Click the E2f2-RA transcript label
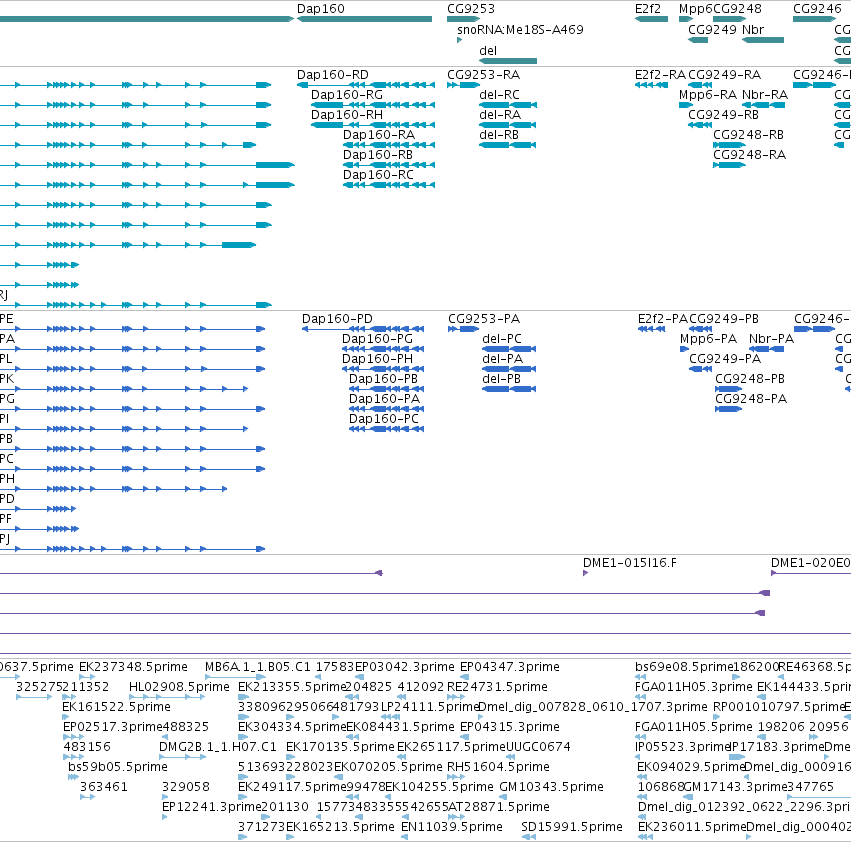 [661, 75]
